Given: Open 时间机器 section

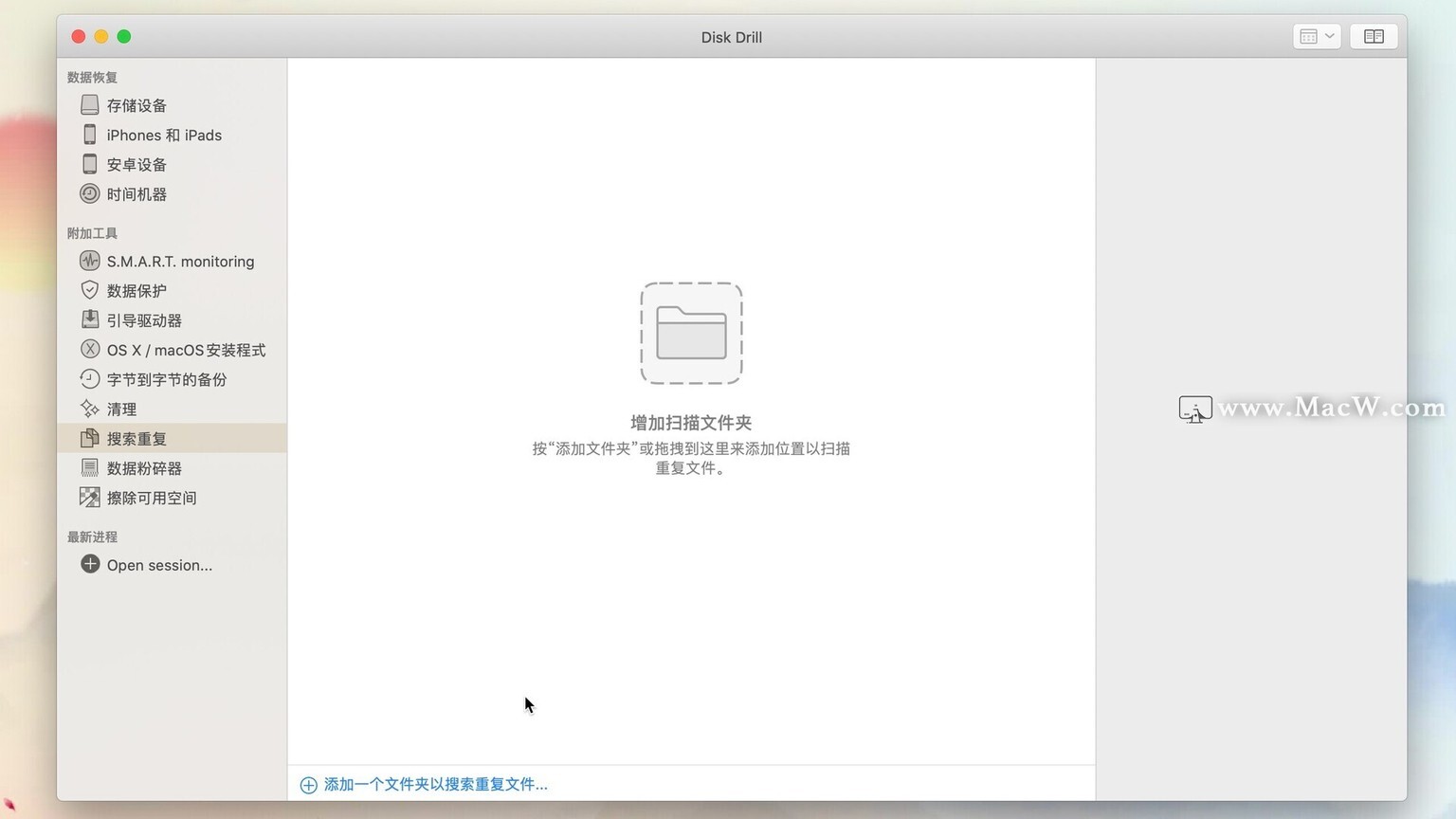Looking at the screenshot, I should coord(172,193).
